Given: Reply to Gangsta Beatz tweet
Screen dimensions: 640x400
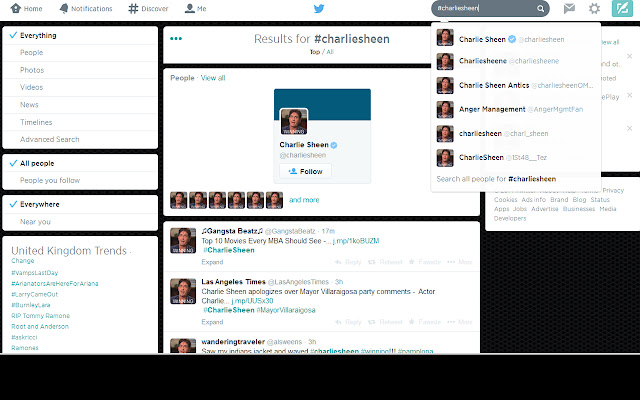Looking at the screenshot, I should point(348,262).
